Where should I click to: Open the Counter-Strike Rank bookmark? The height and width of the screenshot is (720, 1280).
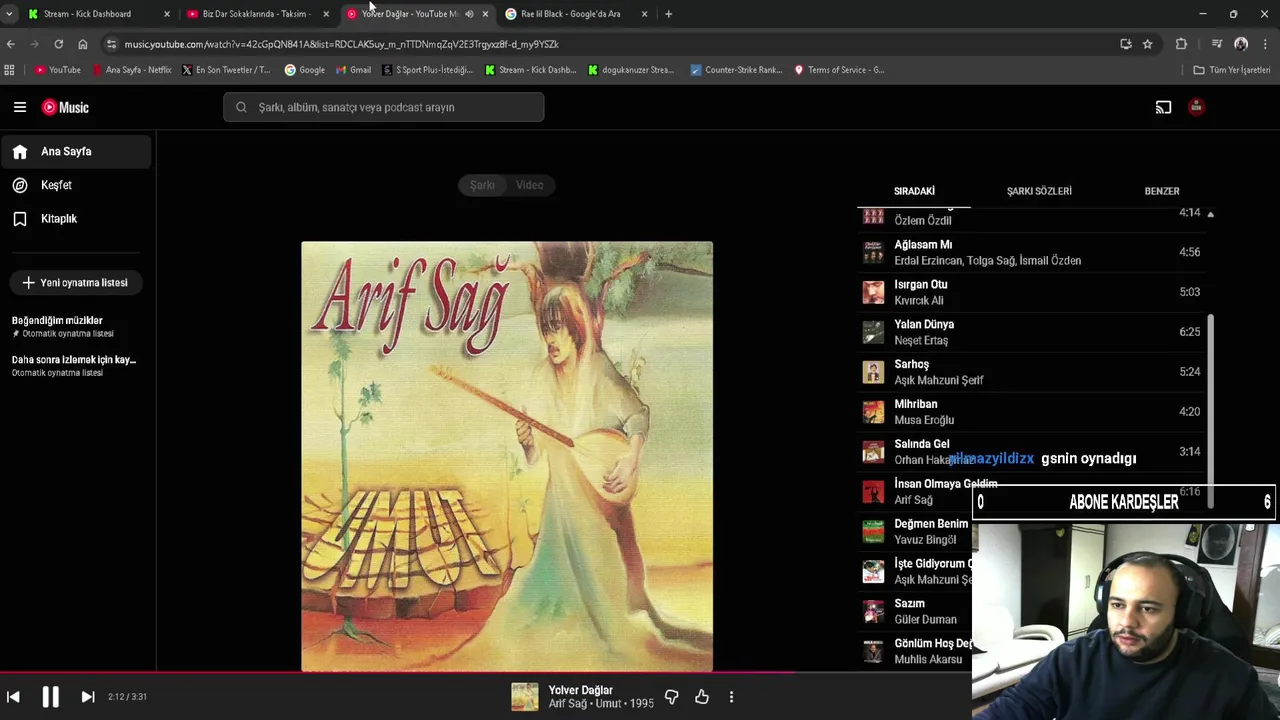[736, 70]
